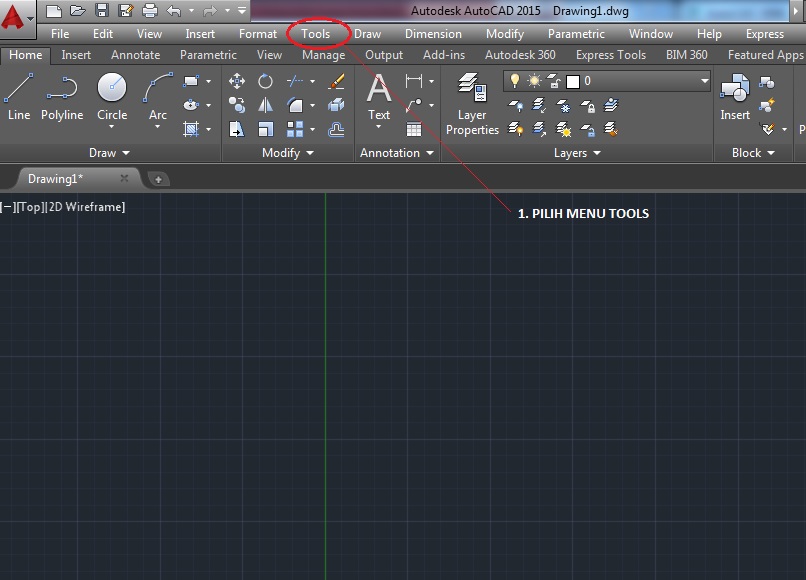Click the layer 0 white color swatch
The image size is (806, 580).
pos(573,81)
